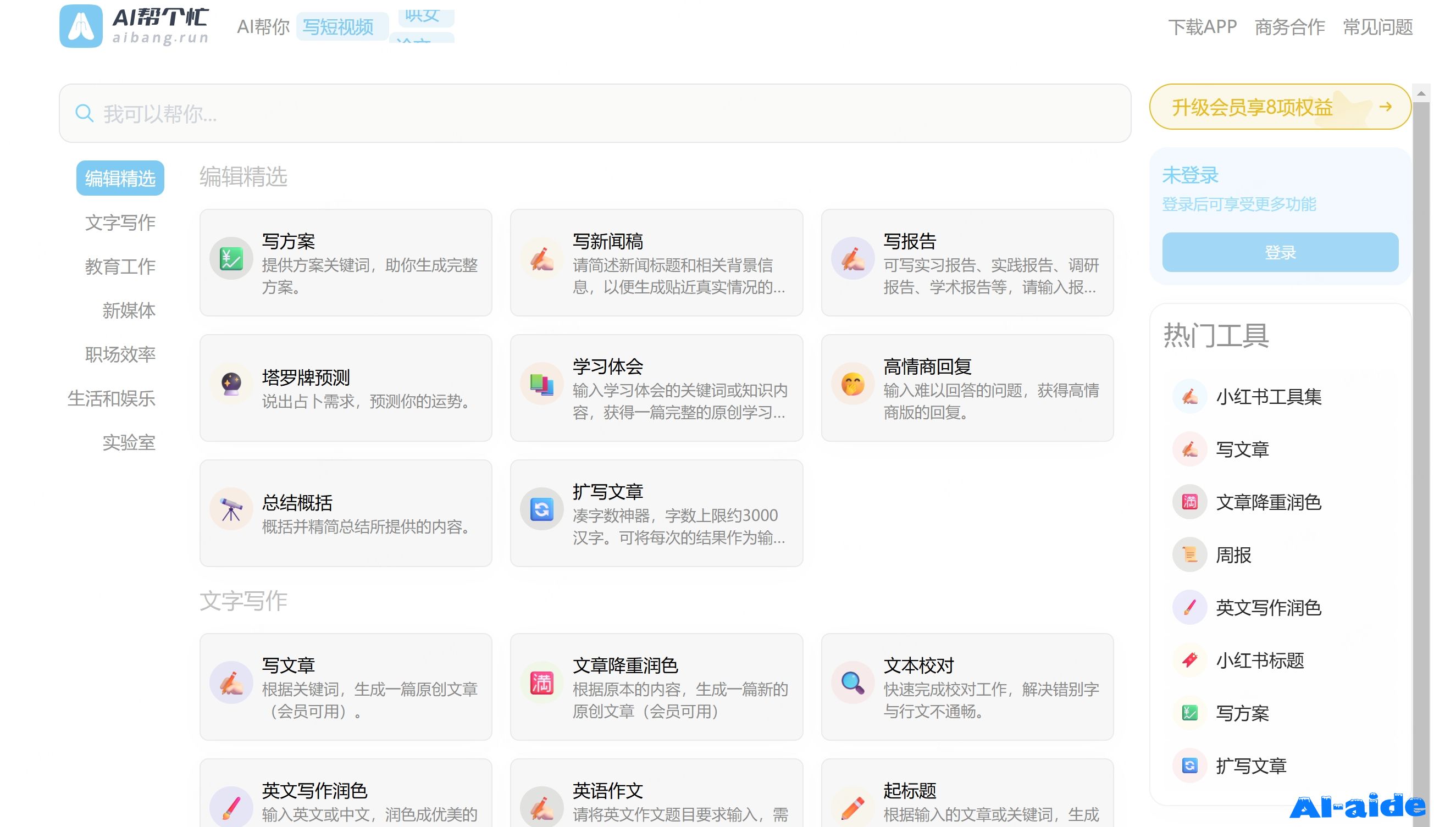Screen dimensions: 1456x827
Task: Click the 文本校对 magnifying glass icon
Action: tap(852, 682)
